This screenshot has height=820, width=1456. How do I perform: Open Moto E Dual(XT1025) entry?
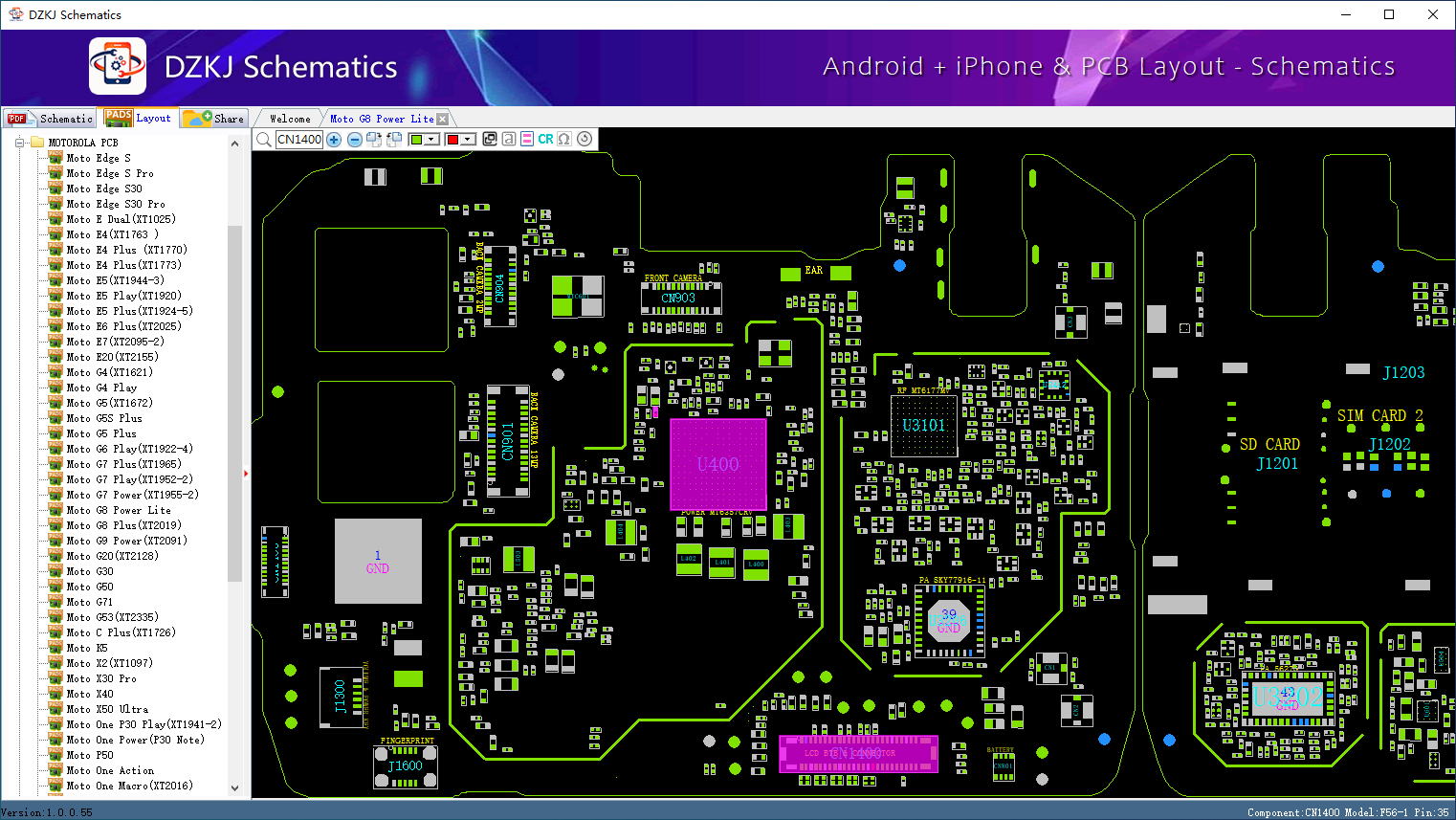(x=121, y=219)
